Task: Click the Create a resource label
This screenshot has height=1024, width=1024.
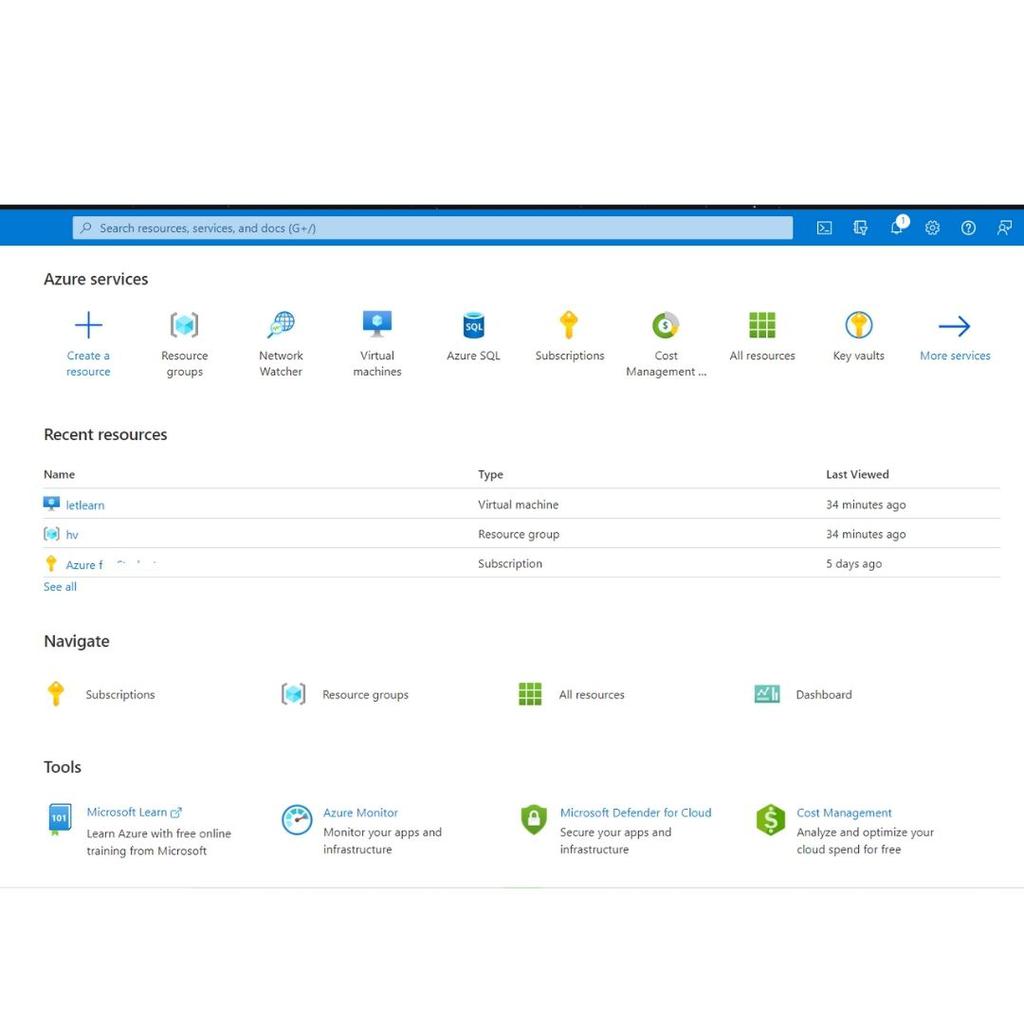Action: tap(88, 363)
